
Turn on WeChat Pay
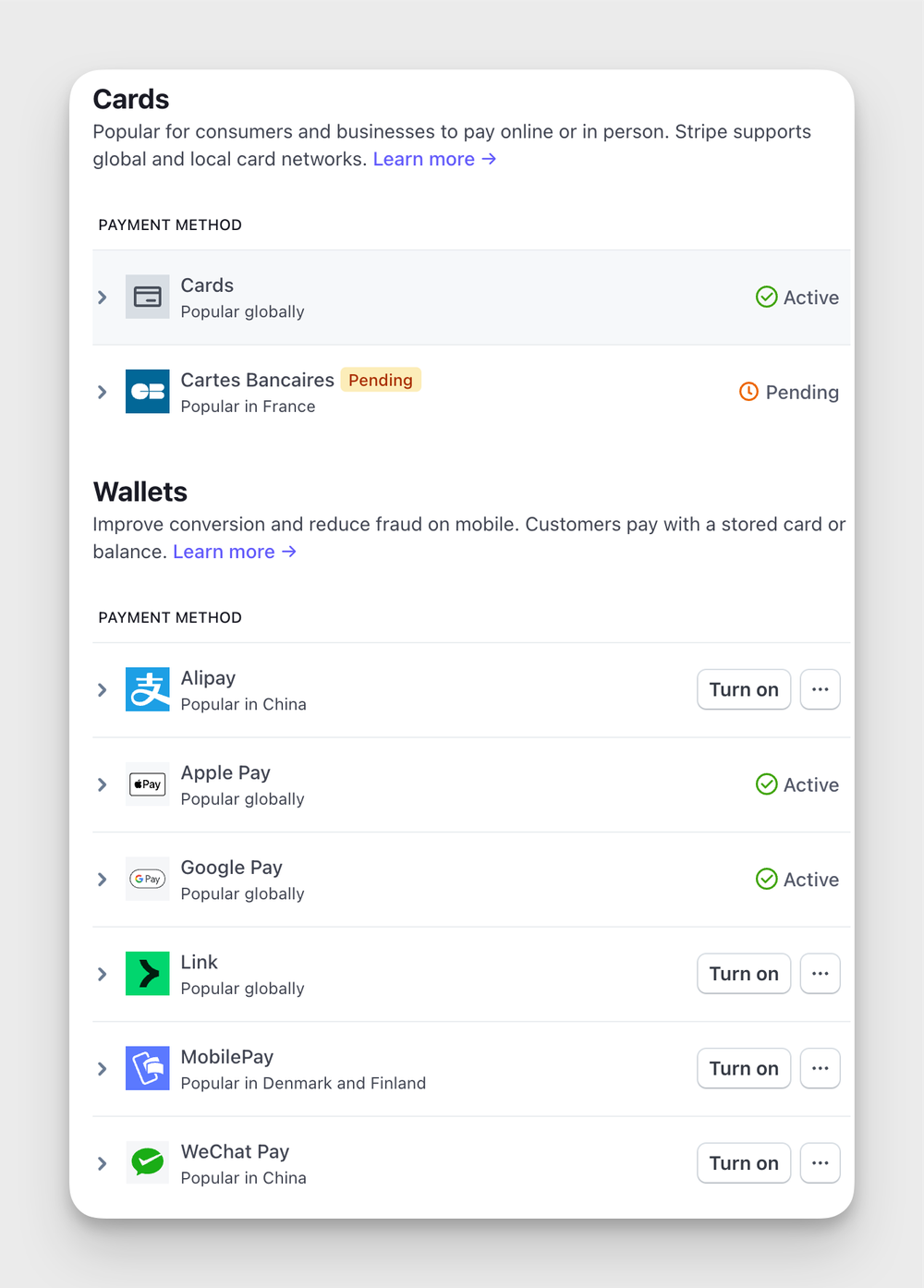pos(743,1162)
